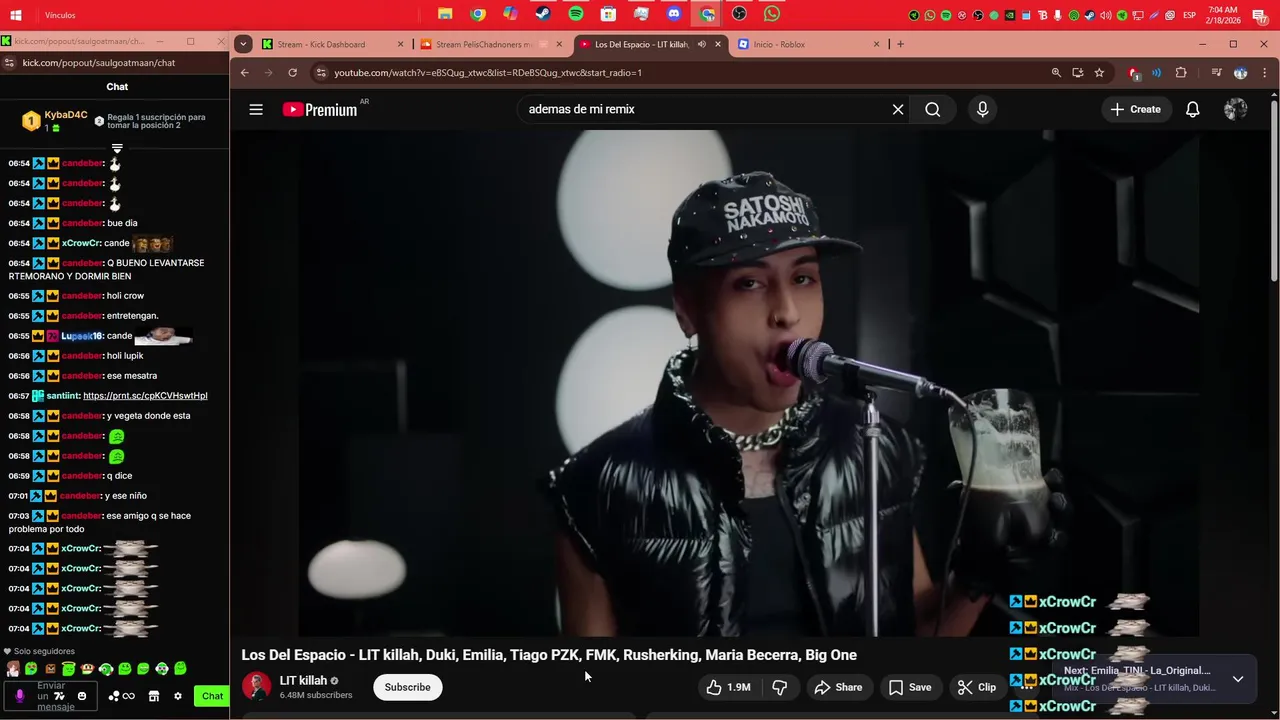Start YouTube voice search microphone
The width and height of the screenshot is (1280, 720).
click(982, 109)
